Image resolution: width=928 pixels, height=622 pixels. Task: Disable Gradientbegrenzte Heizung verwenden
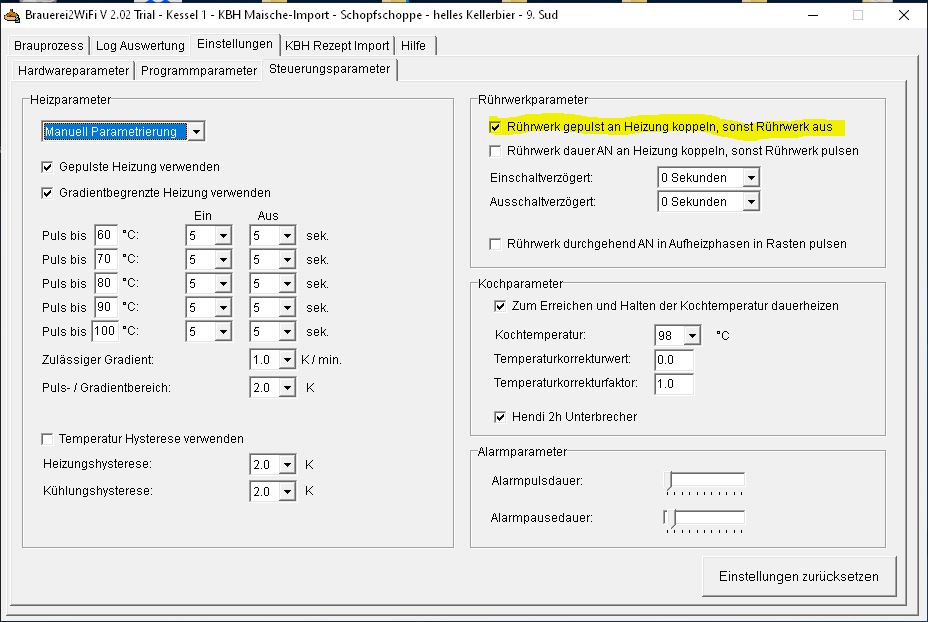click(x=47, y=193)
